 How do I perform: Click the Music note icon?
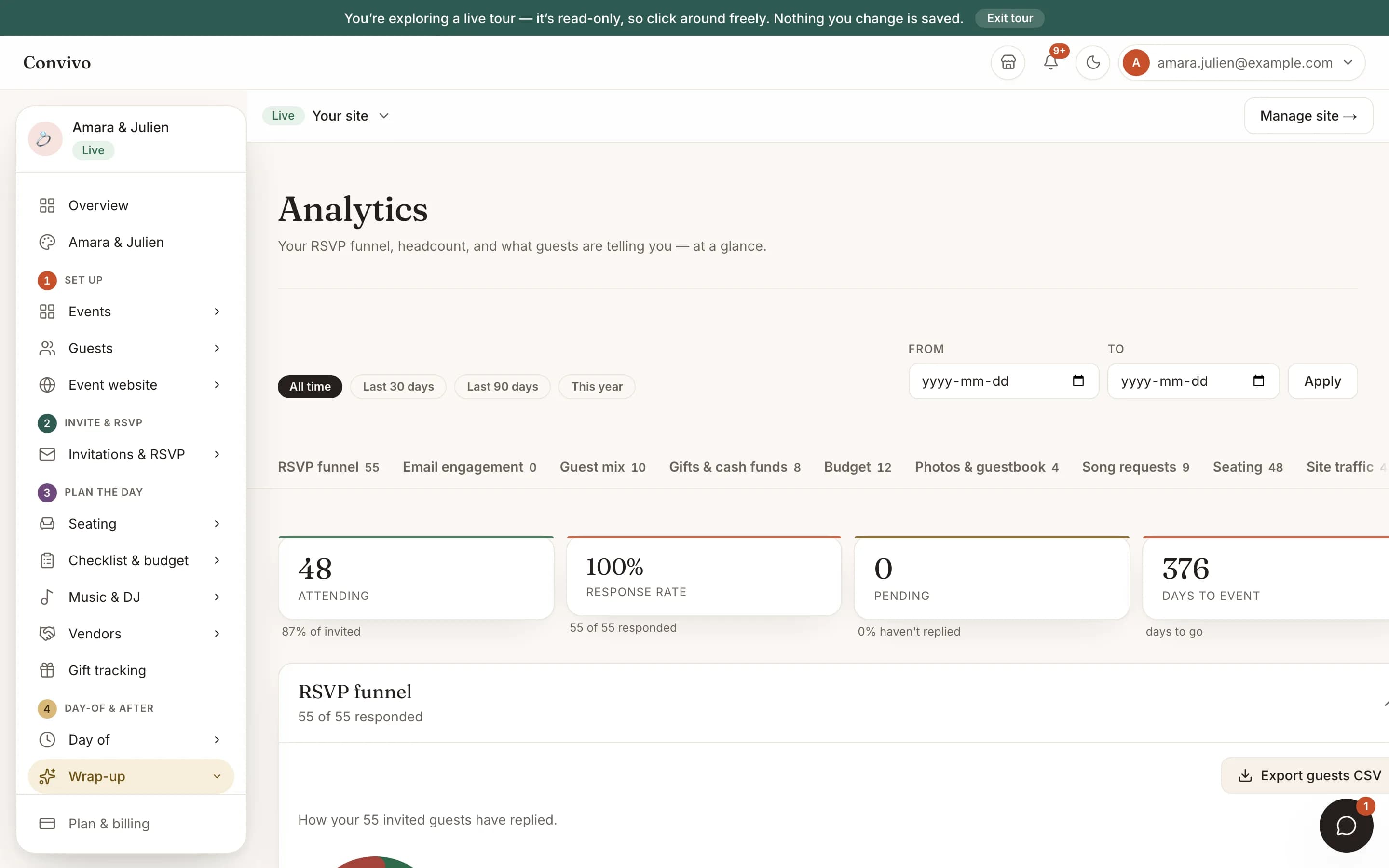(47, 597)
